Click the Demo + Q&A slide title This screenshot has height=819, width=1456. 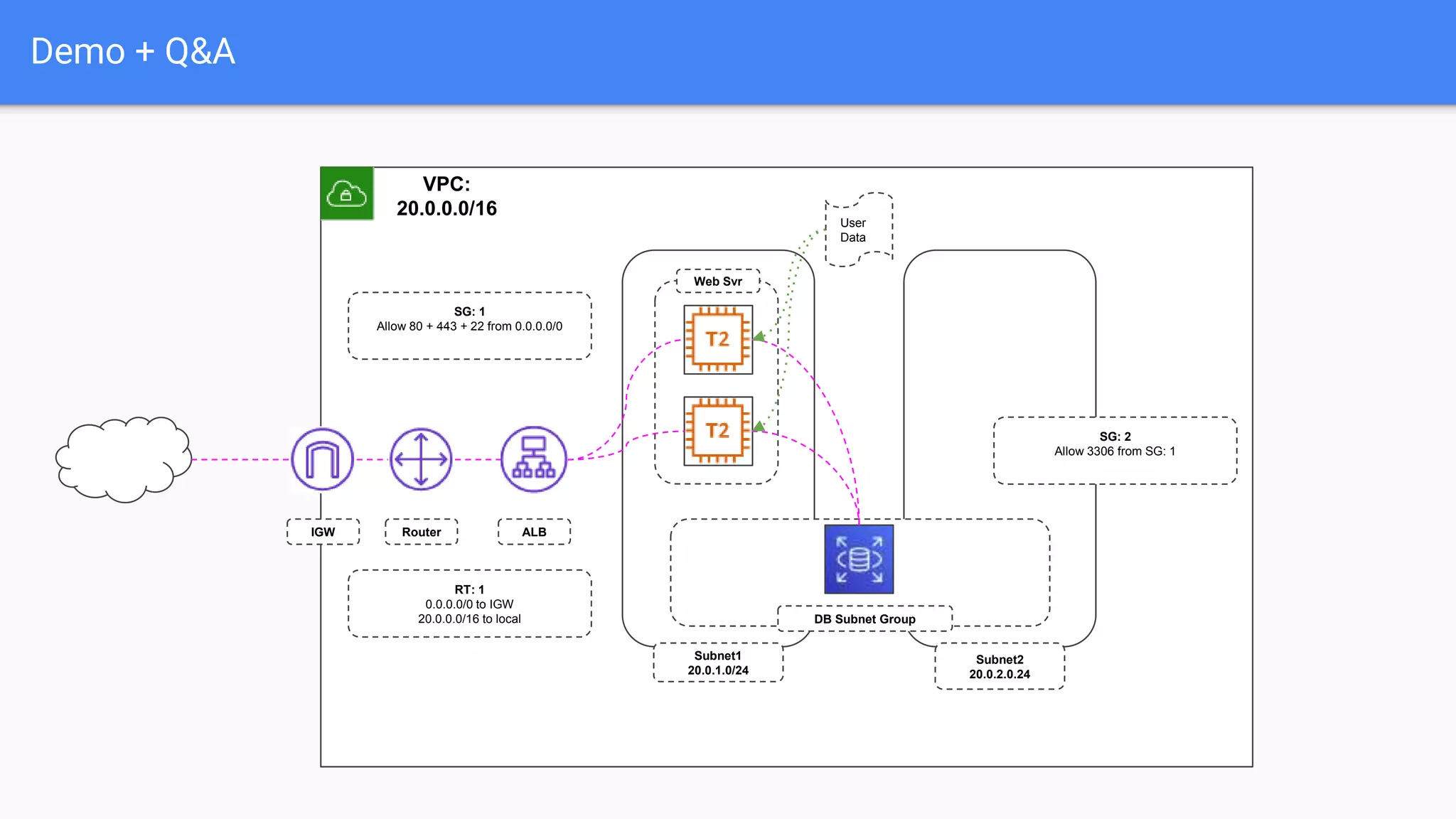(x=133, y=52)
